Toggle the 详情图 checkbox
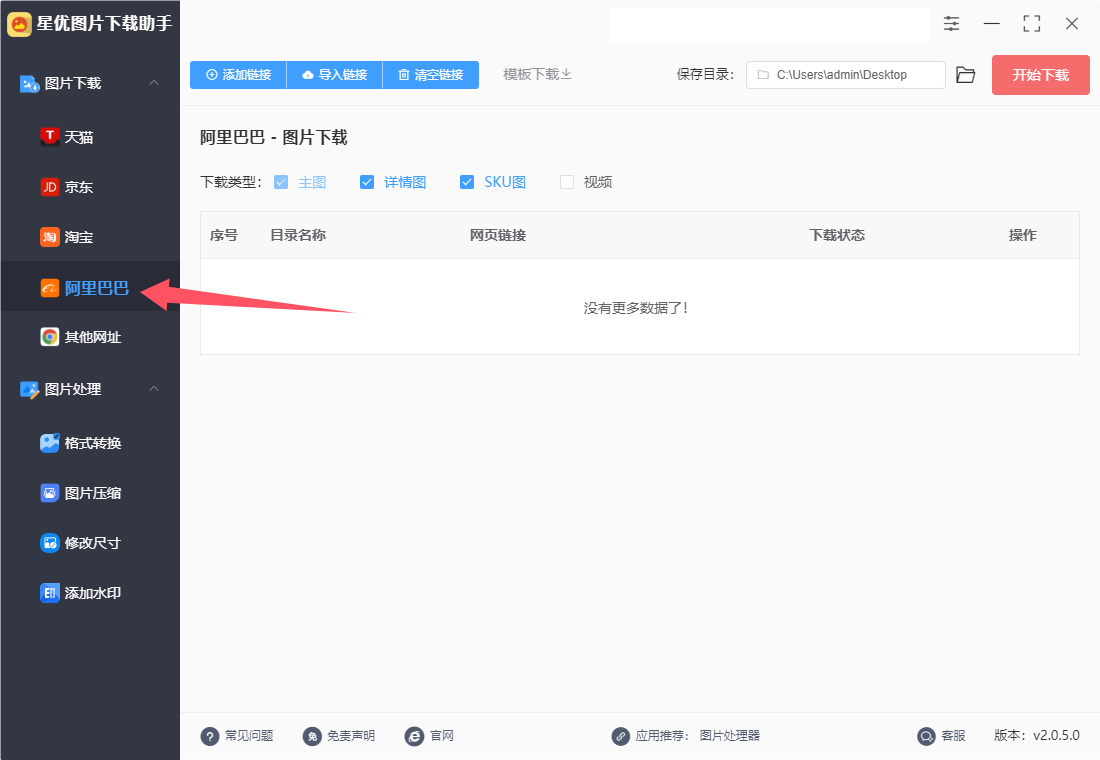Image resolution: width=1100 pixels, height=760 pixels. coord(367,182)
